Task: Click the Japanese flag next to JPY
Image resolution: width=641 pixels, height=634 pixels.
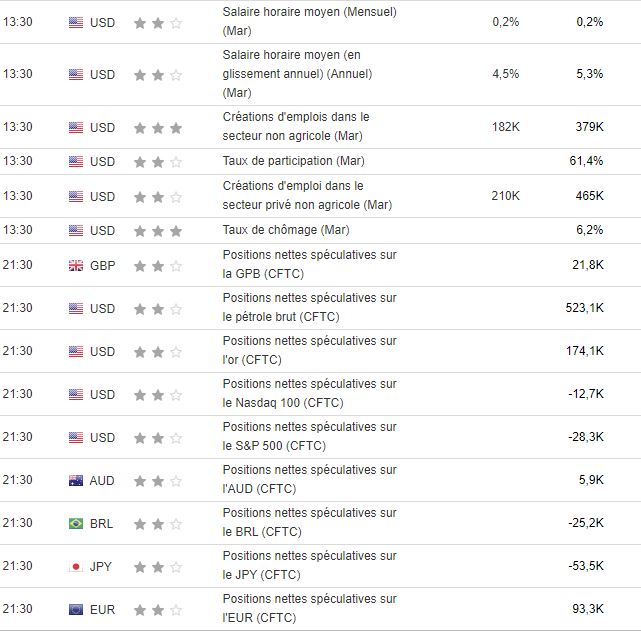Action: (x=76, y=566)
